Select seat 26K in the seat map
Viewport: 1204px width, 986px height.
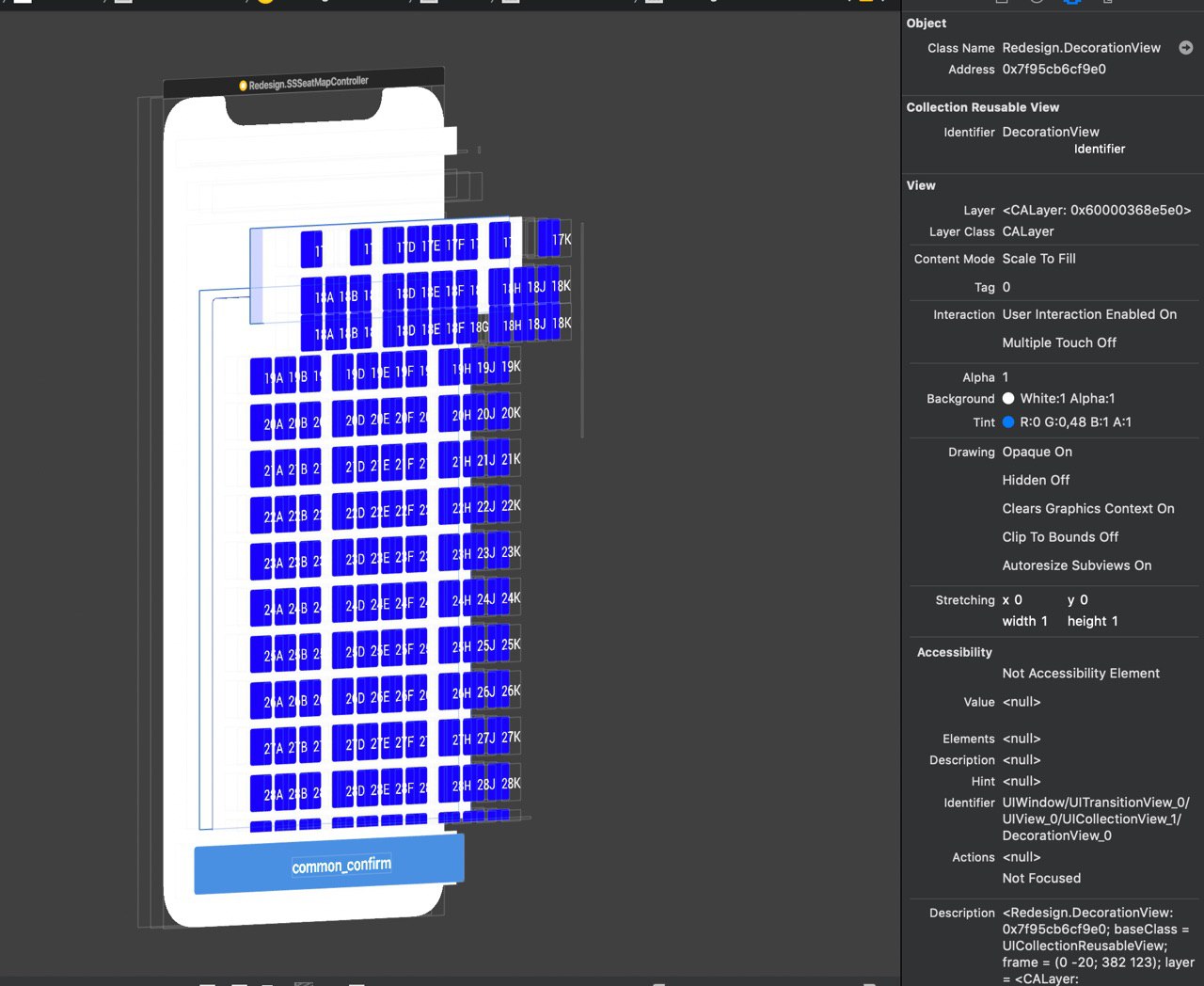pos(511,691)
